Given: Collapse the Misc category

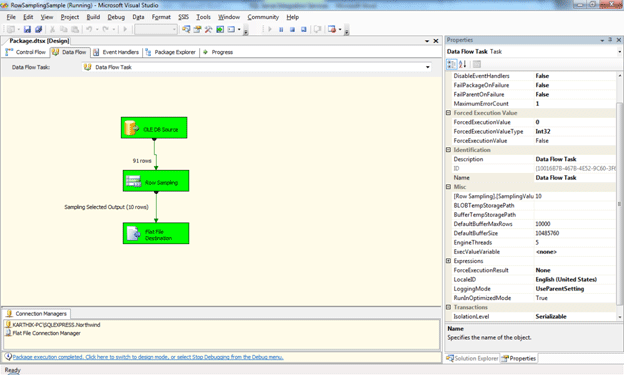Looking at the screenshot, I should tap(448, 187).
